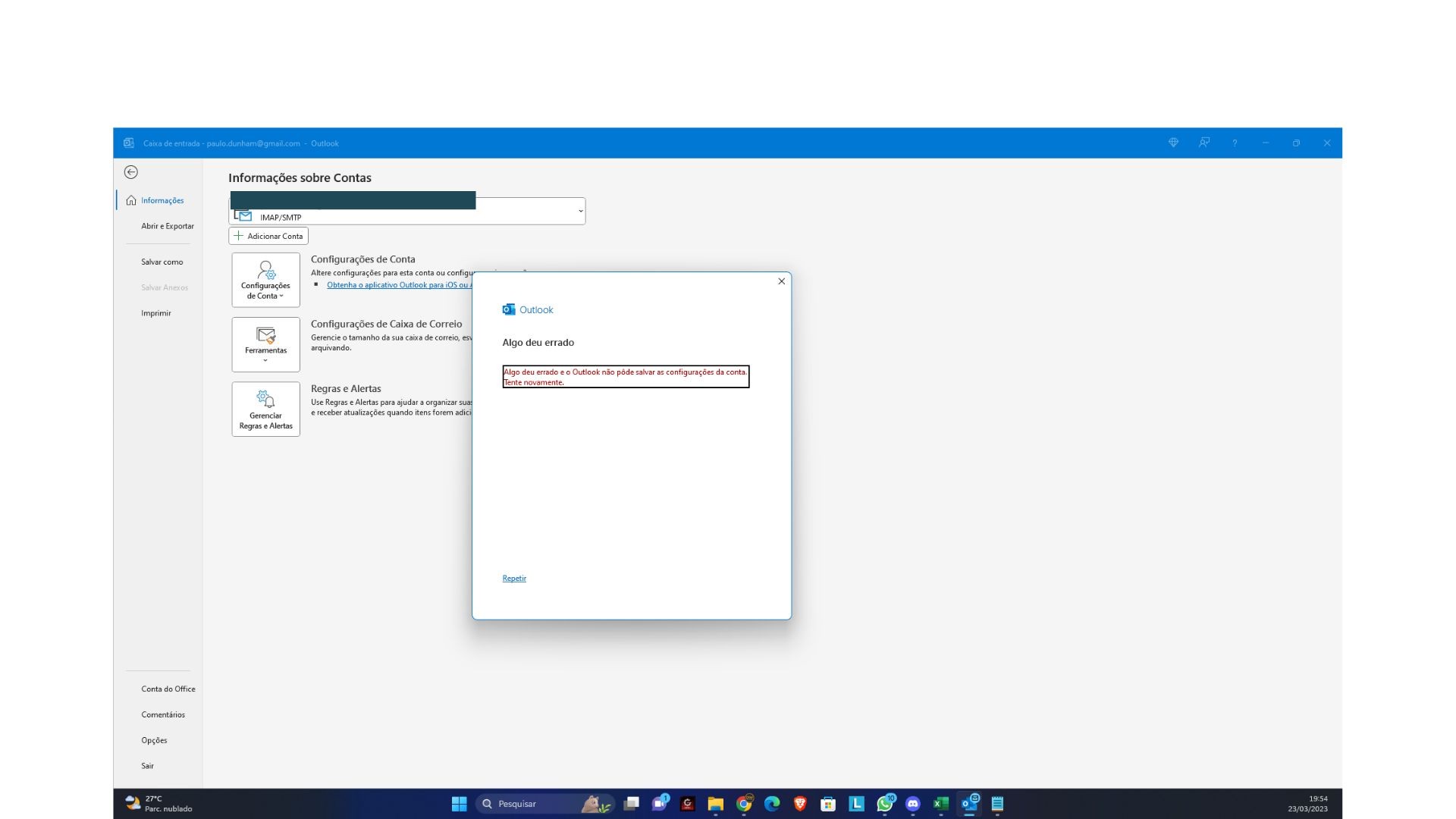Image resolution: width=1456 pixels, height=819 pixels.
Task: Expand the IMAP/SMTP account selector
Action: [x=580, y=212]
